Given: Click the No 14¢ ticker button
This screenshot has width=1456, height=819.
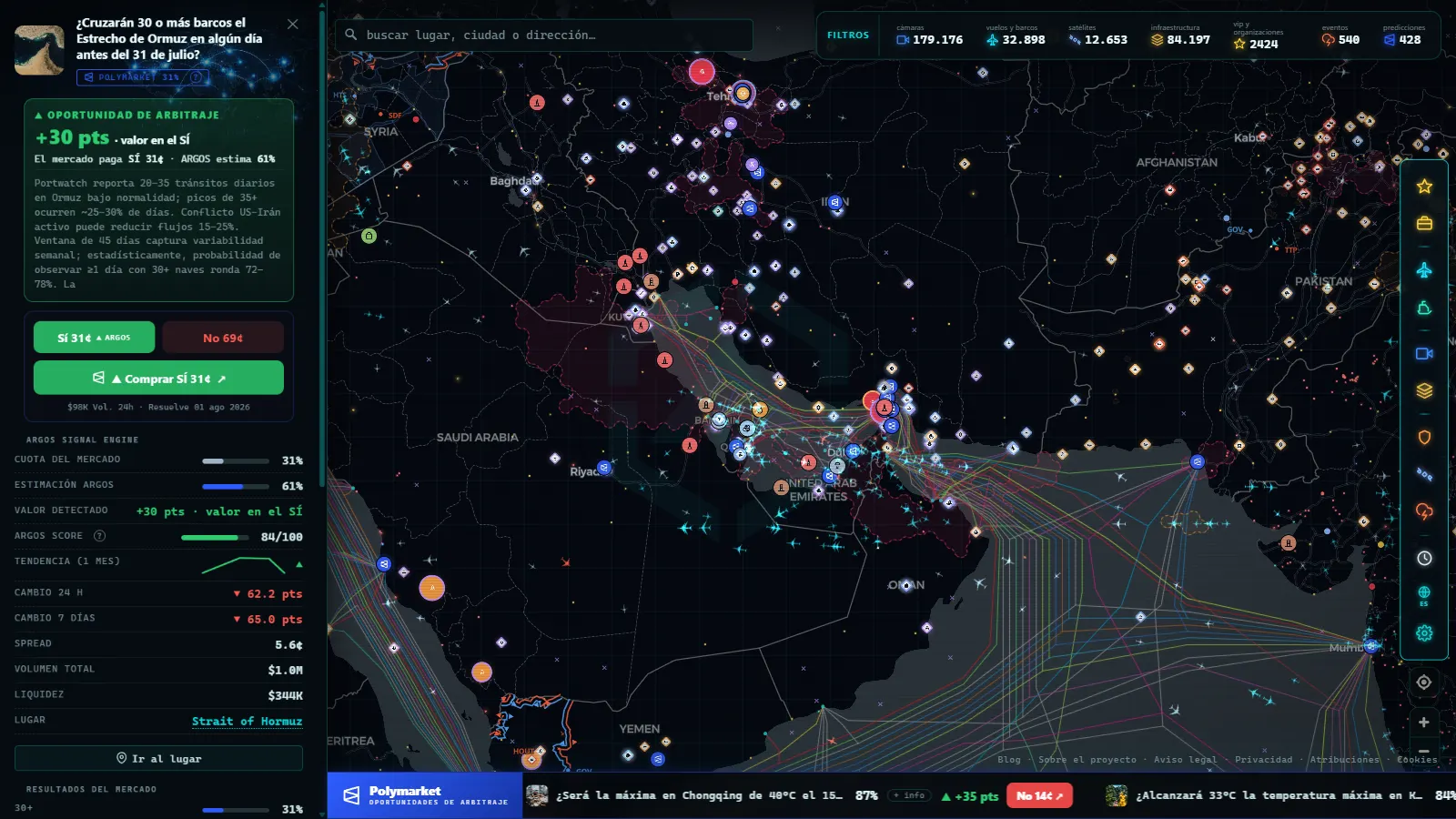Looking at the screenshot, I should click(x=1039, y=795).
